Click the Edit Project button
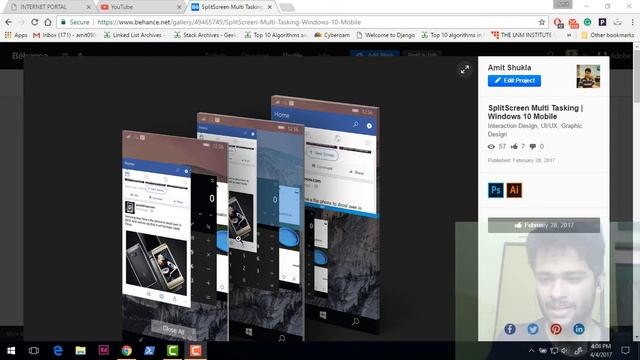 pyautogui.click(x=514, y=80)
